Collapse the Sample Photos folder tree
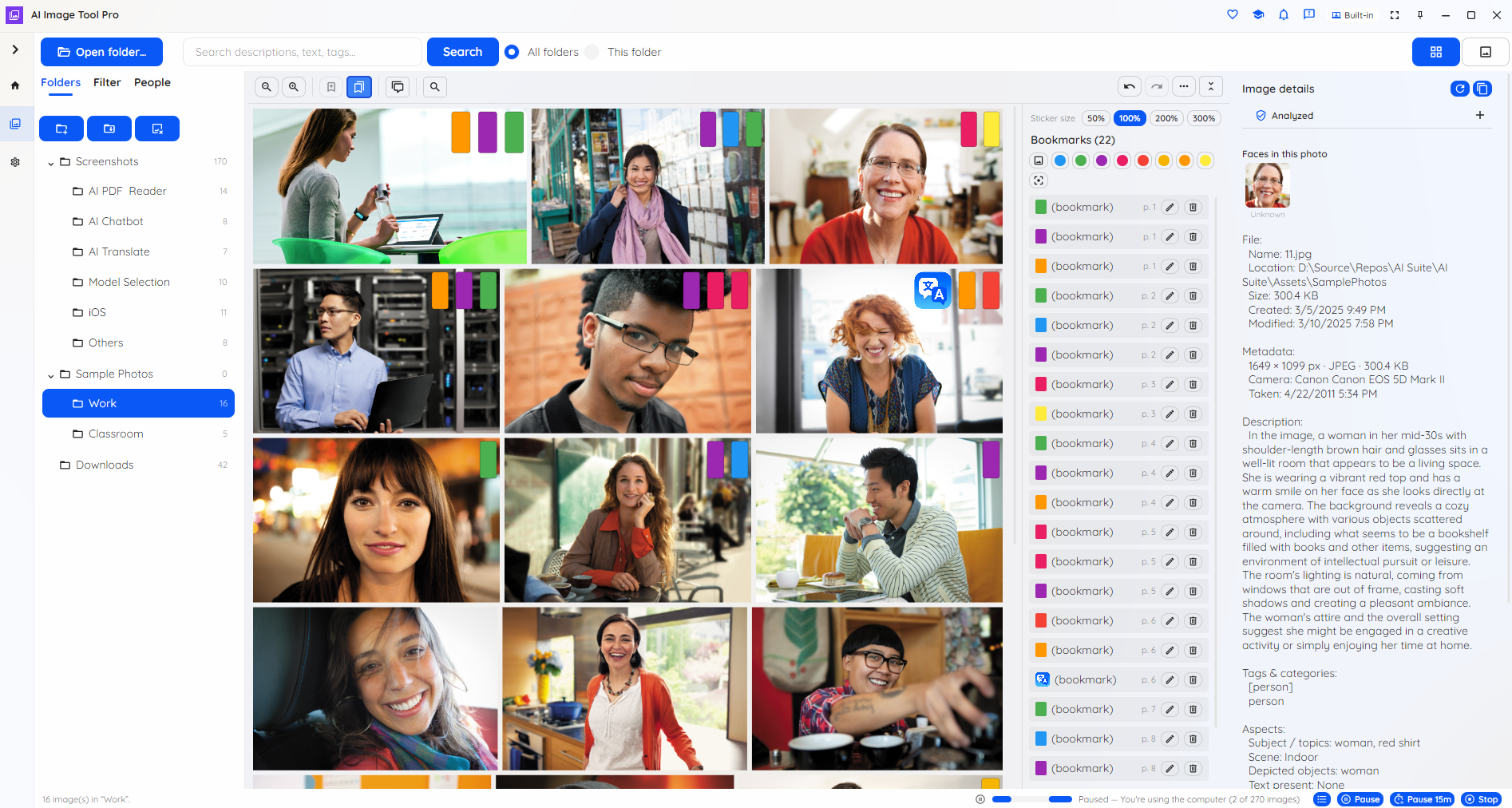Image resolution: width=1512 pixels, height=808 pixels. tap(51, 374)
